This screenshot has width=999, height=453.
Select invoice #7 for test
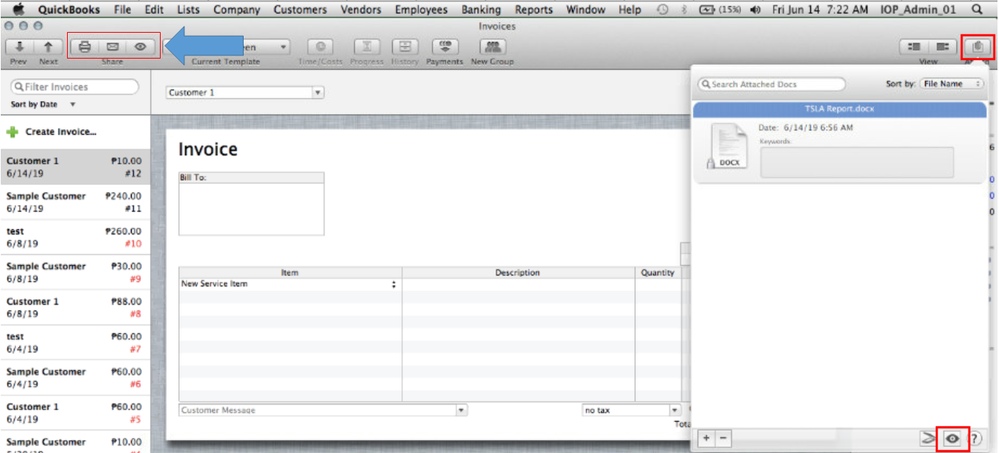point(75,343)
